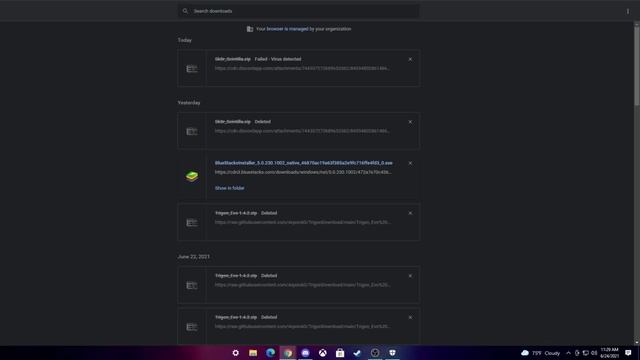Open the Xbox app from the taskbar
The image size is (640, 360).
click(323, 353)
